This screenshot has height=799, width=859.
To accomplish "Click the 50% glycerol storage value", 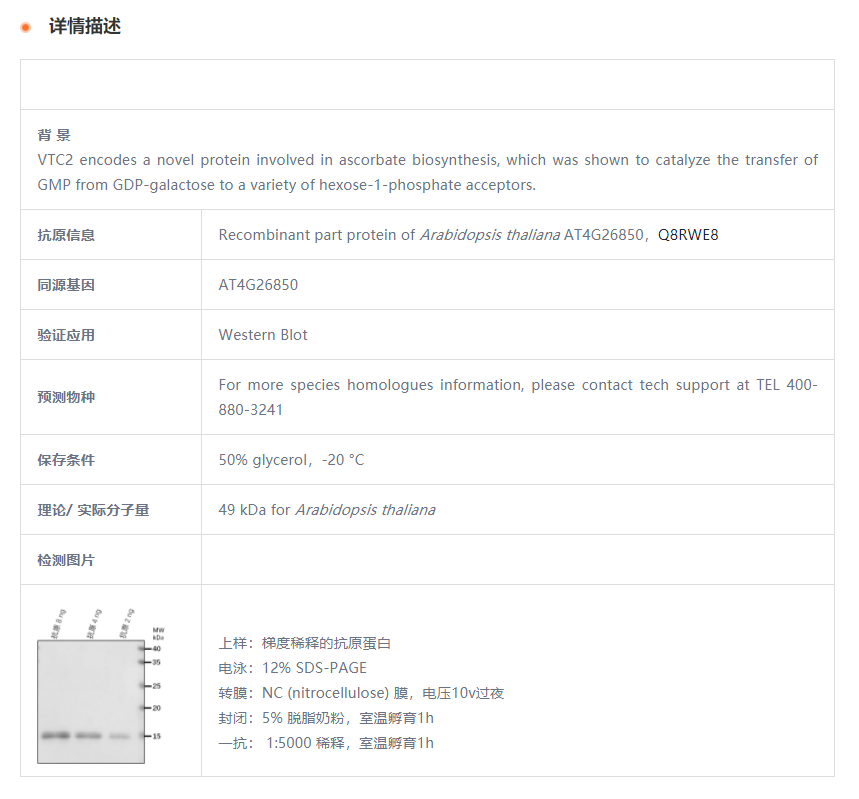I will coord(291,460).
